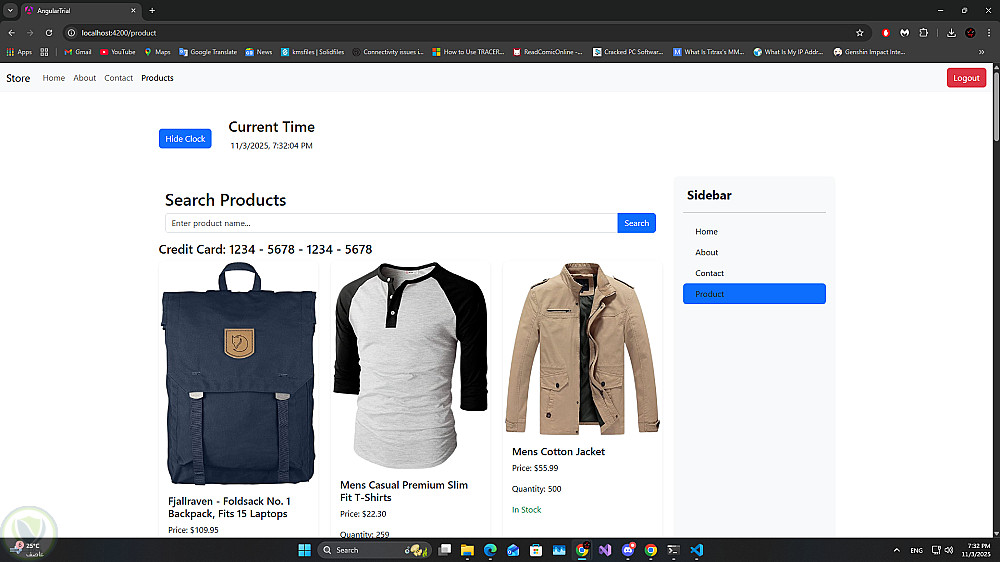Viewport: 1000px width, 562px height.
Task: Open Visual Studio from taskbar
Action: point(605,550)
